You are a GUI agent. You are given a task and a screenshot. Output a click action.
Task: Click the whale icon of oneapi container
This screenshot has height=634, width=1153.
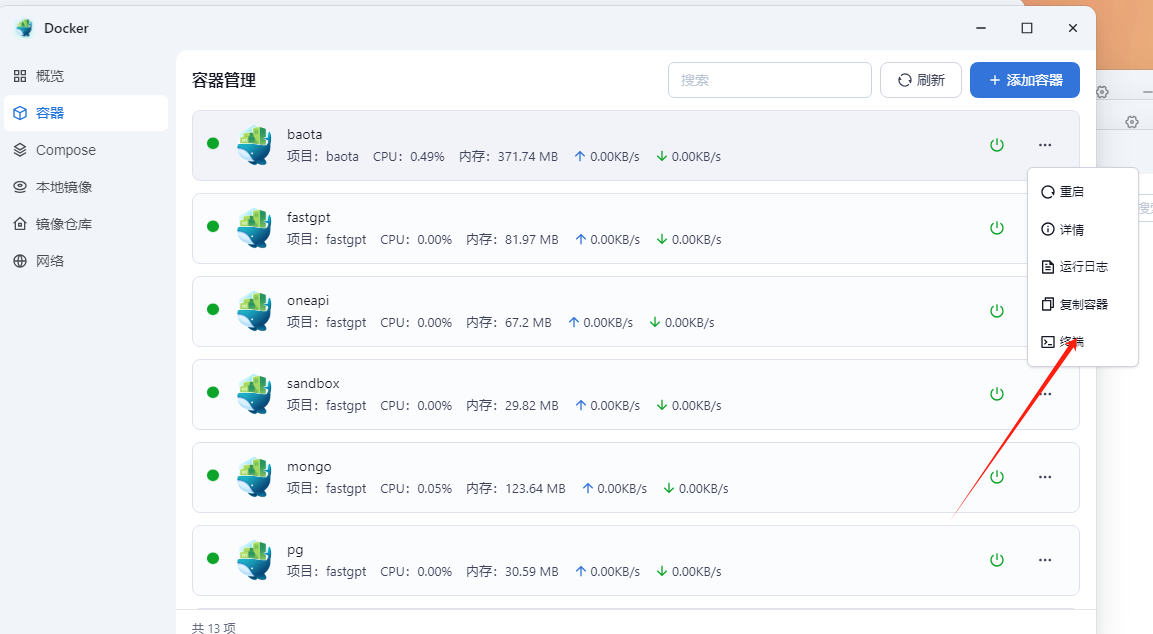pyautogui.click(x=254, y=311)
